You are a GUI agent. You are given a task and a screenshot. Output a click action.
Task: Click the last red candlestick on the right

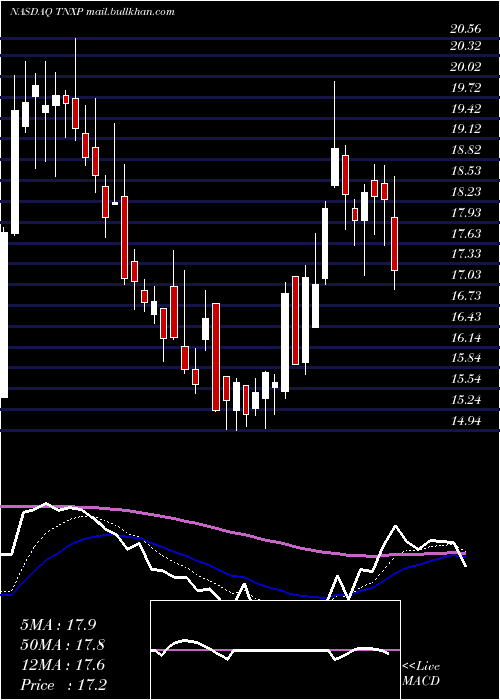395,244
